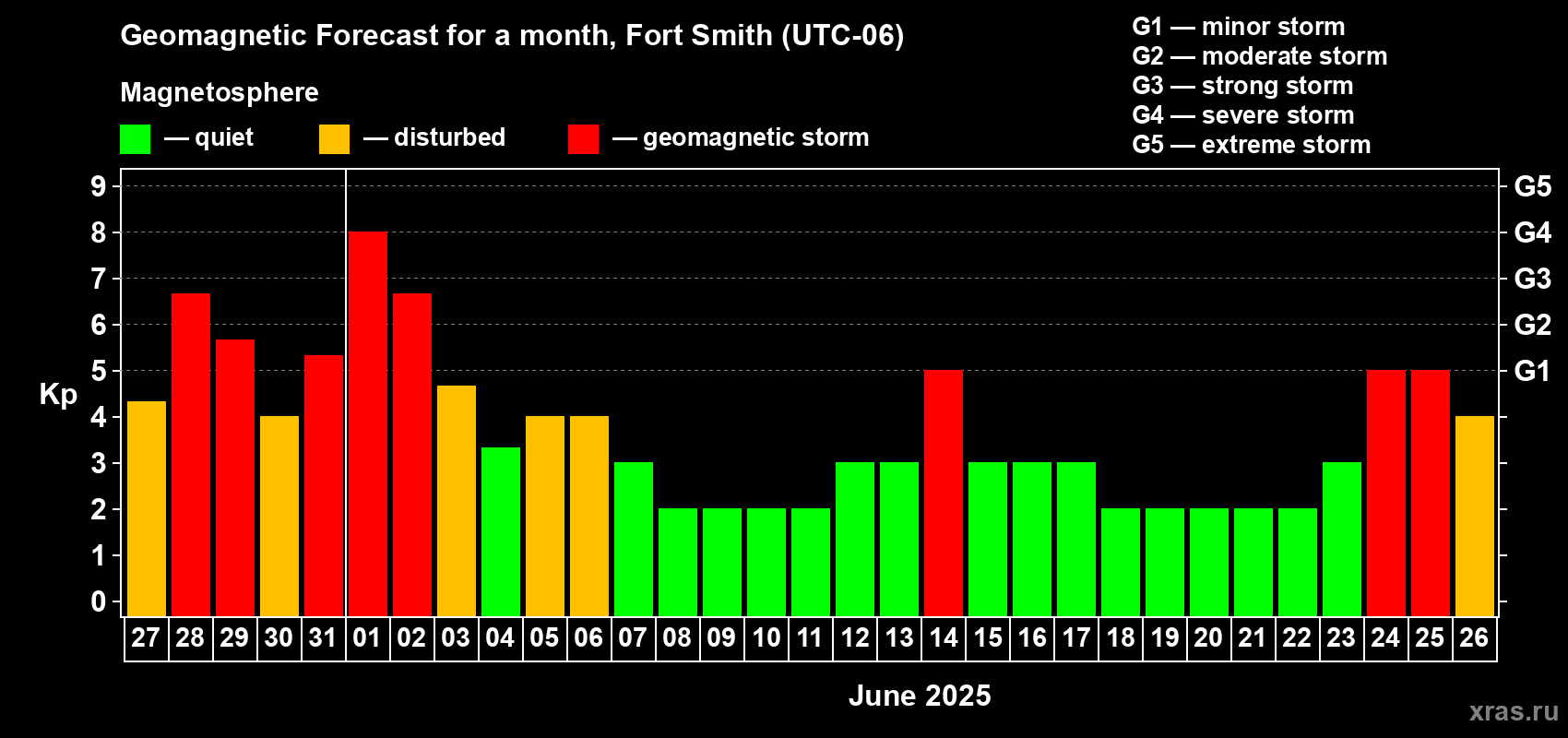The image size is (1568, 738).
Task: Click date label 25 on the axis
Action: [x=1430, y=638]
